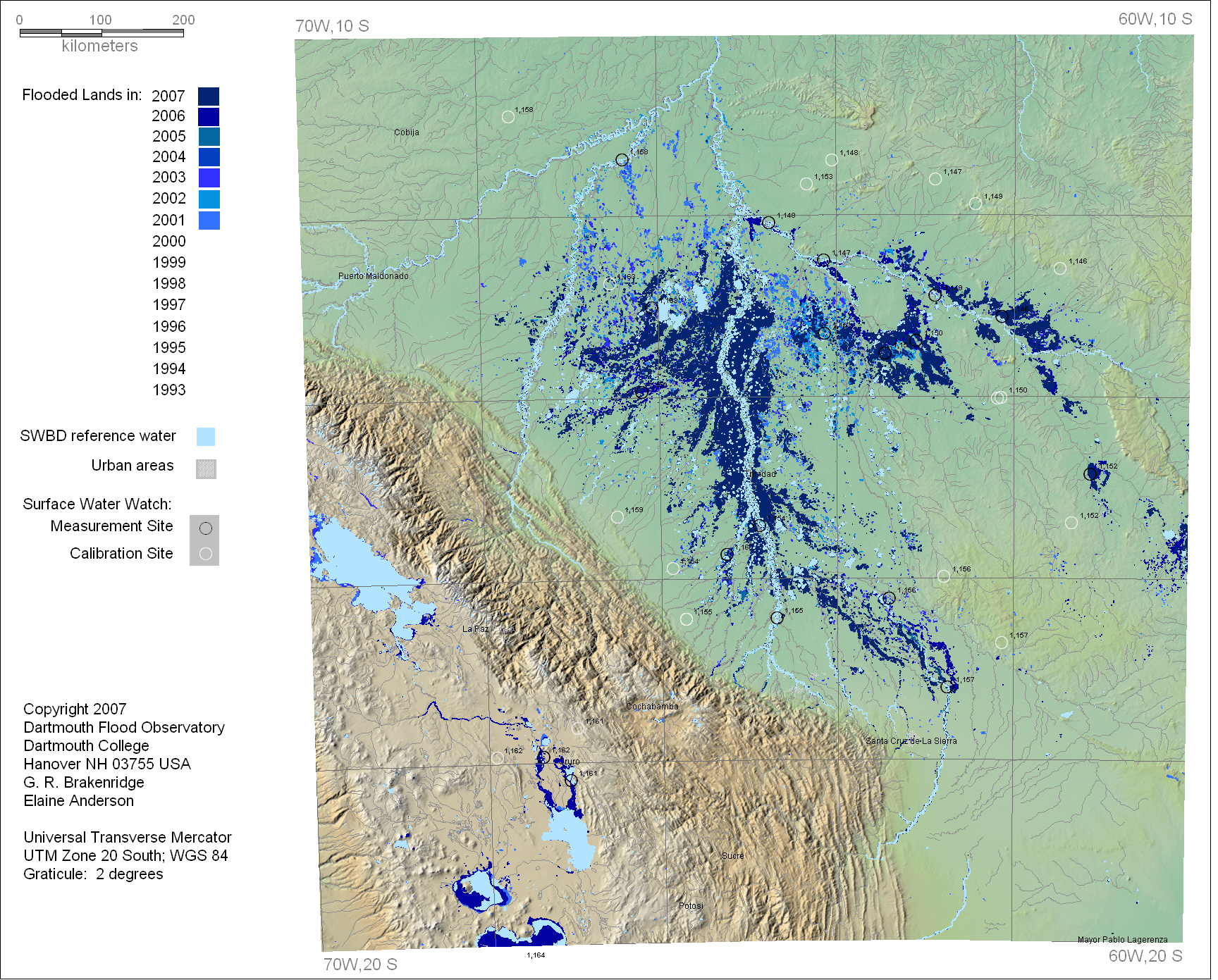Click the Urban areas legend swatch
Viewport: 1218px width, 980px height.
[x=206, y=469]
